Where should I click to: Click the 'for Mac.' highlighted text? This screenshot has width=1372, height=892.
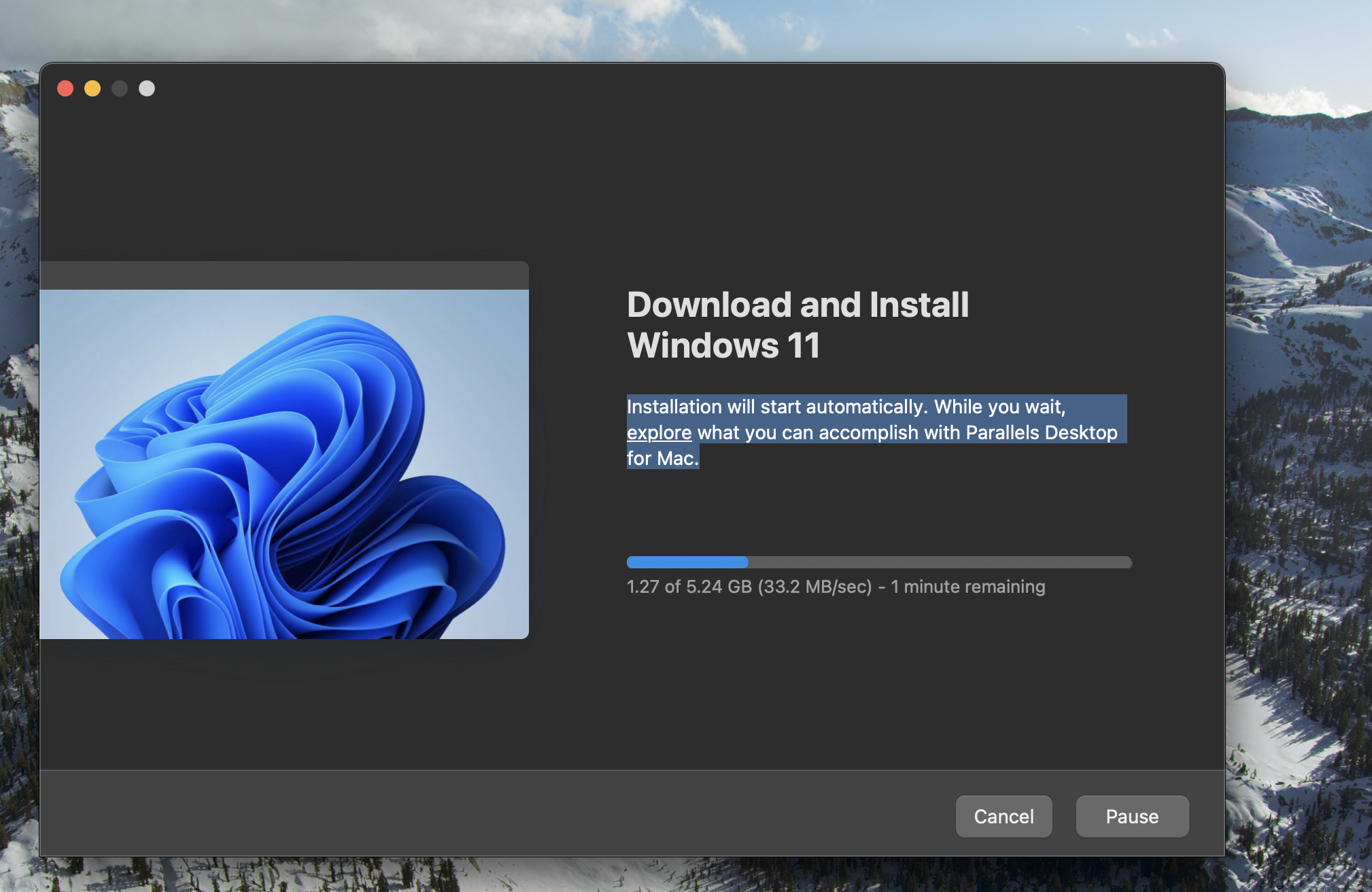[662, 458]
